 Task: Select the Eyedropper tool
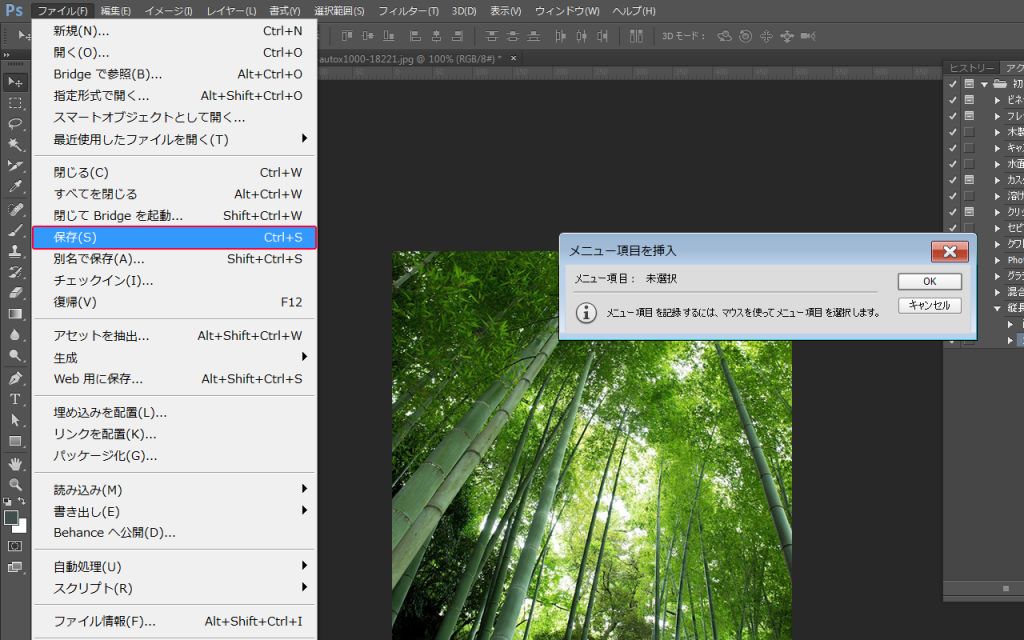15,186
